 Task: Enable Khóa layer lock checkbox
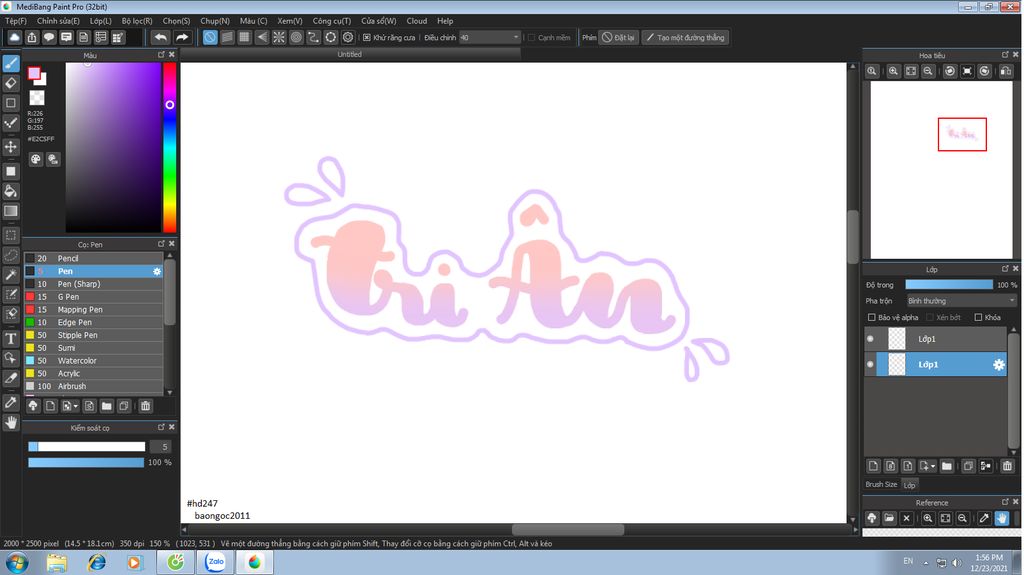click(978, 318)
